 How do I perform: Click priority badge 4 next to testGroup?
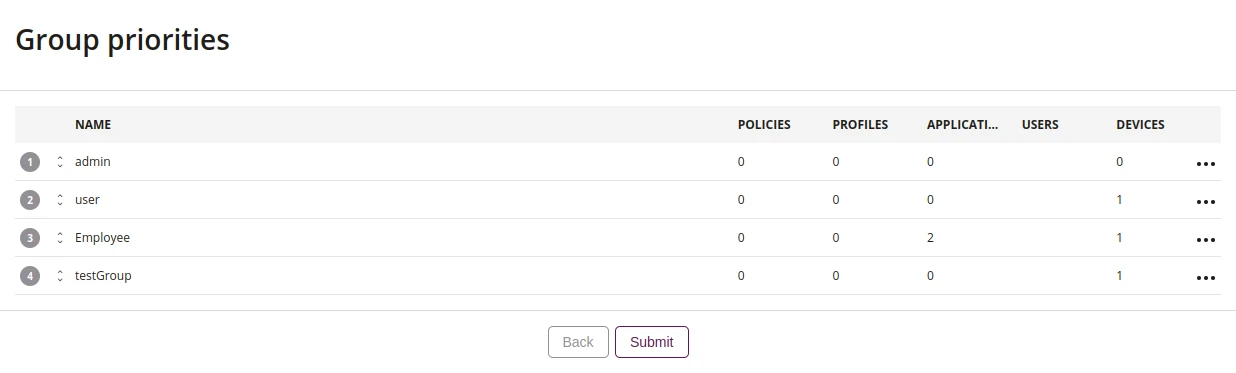[30, 276]
